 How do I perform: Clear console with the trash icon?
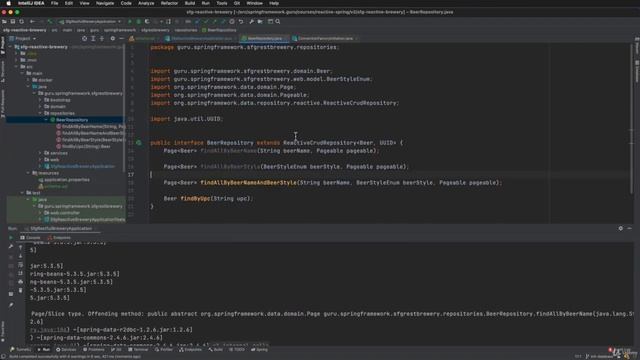click(20, 290)
